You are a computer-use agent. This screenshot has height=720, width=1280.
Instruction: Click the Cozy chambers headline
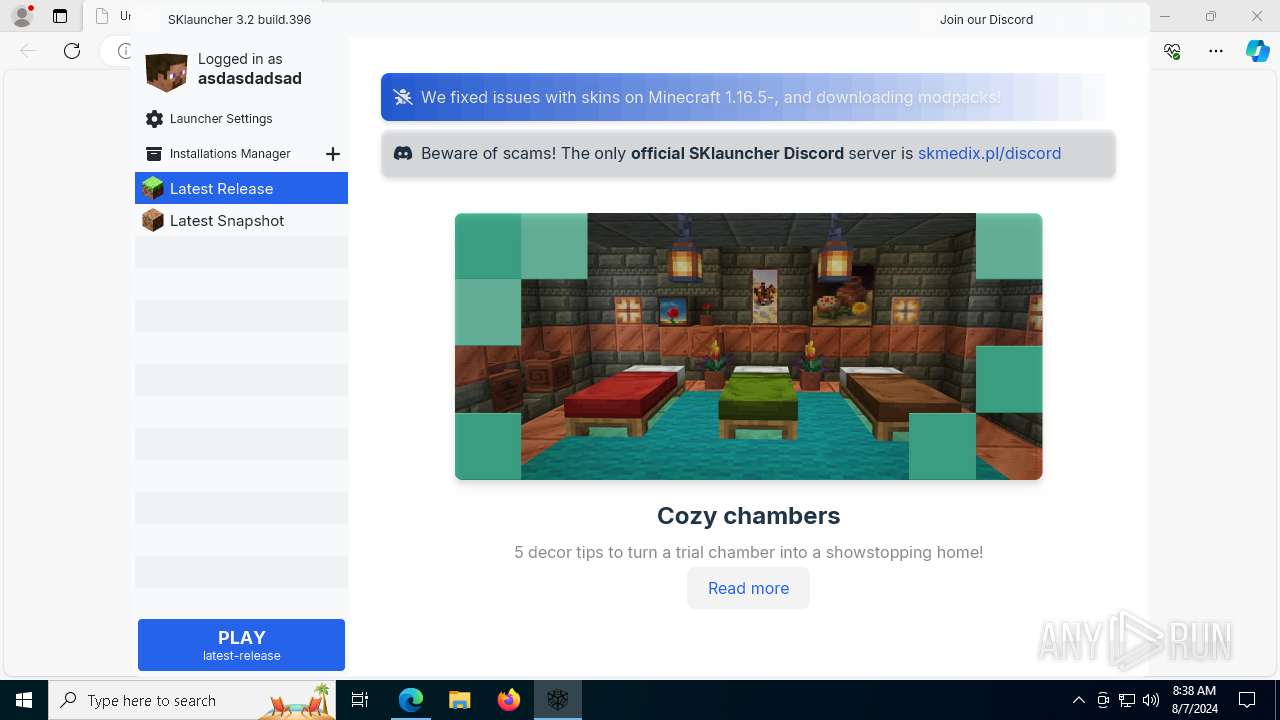748,516
